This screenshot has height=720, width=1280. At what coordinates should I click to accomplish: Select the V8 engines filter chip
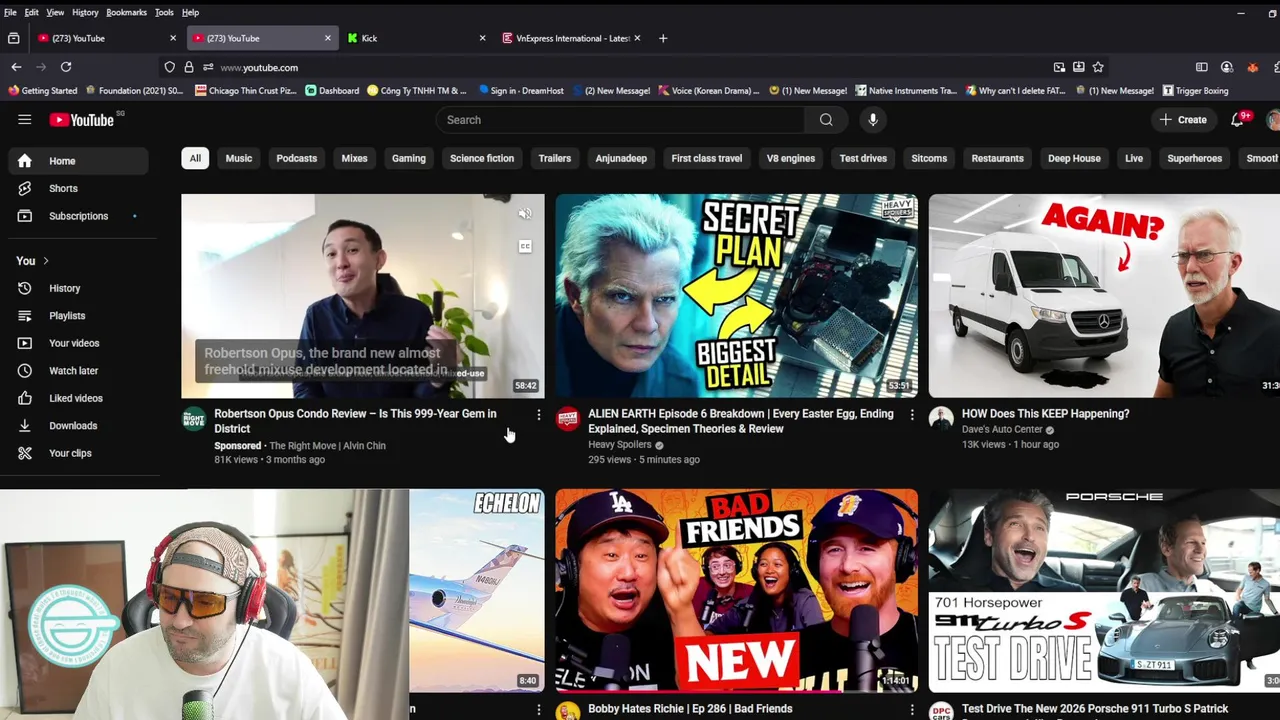(x=790, y=158)
